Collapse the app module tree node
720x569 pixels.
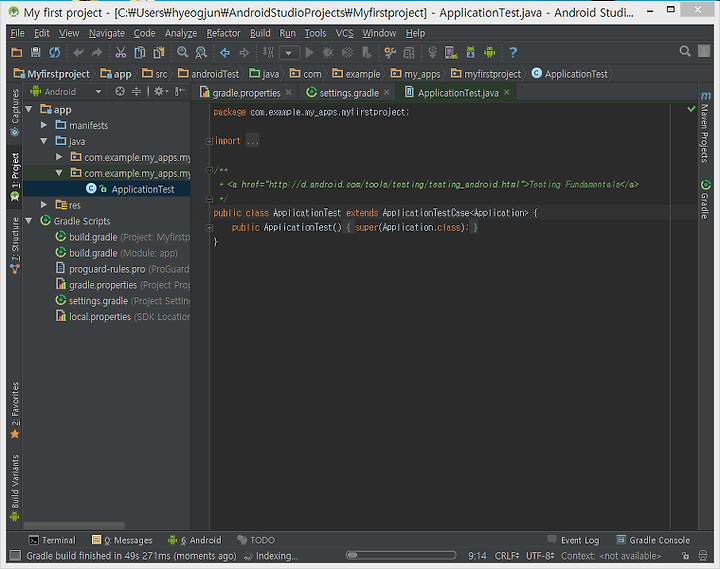coord(29,109)
